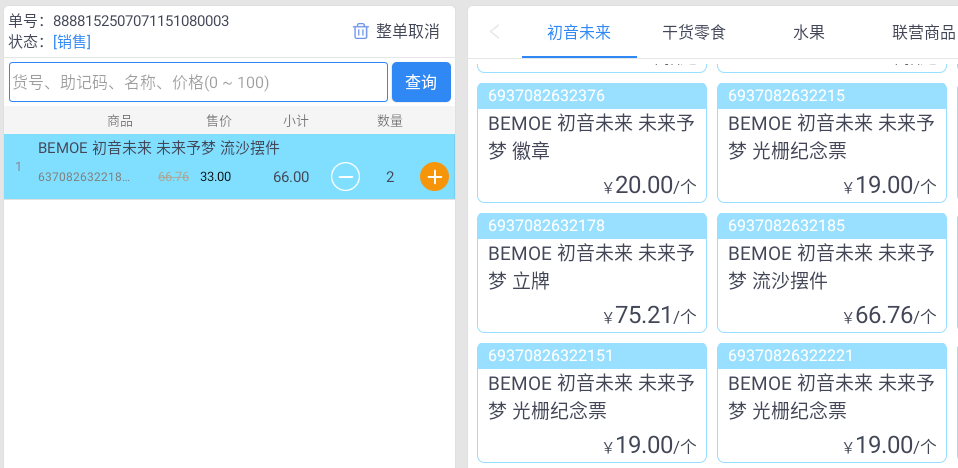Go back with the left chevron arrow
Viewport: 958px width, 468px height.
point(495,32)
